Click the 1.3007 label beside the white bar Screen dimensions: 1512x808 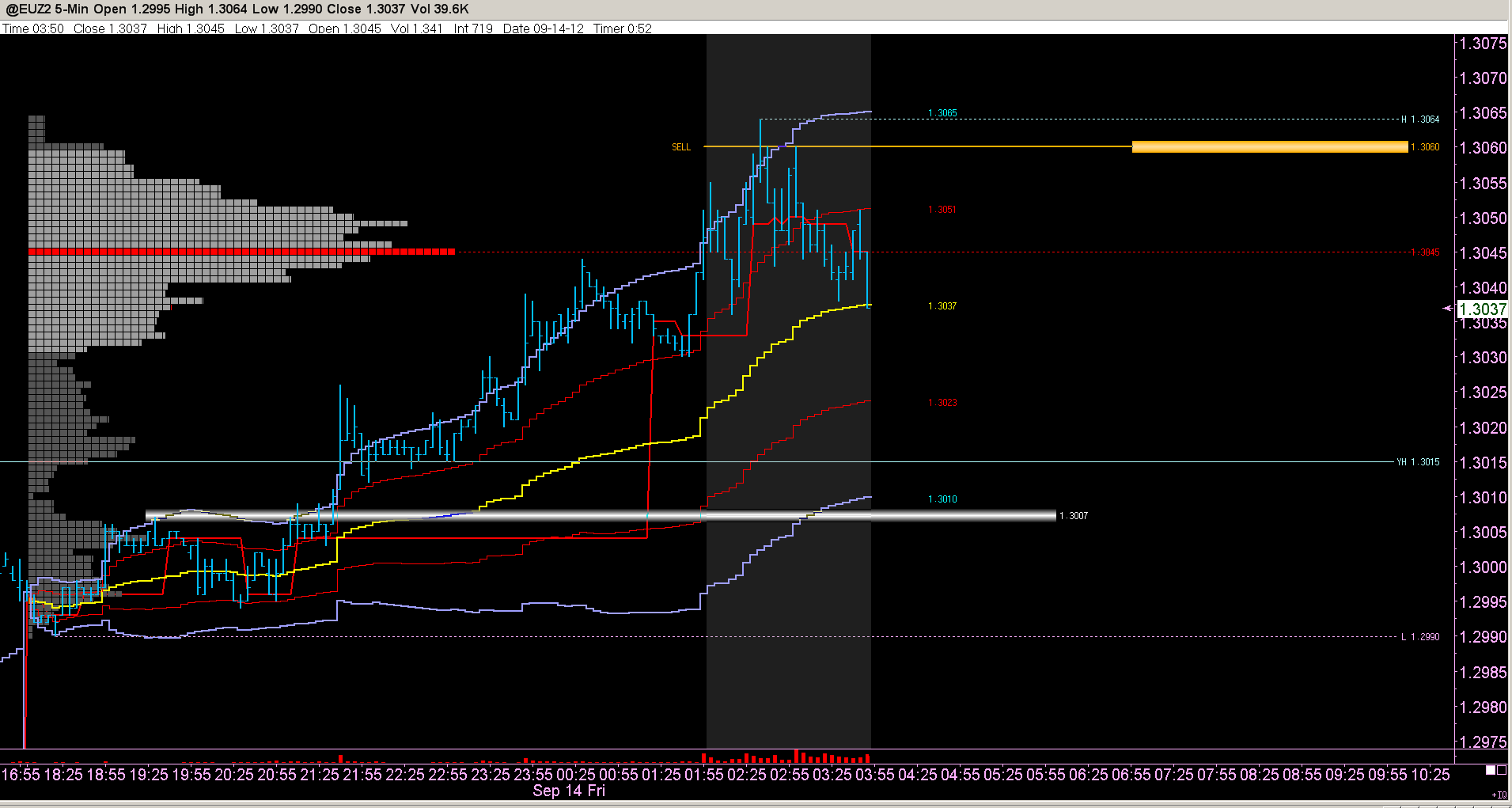point(1074,516)
